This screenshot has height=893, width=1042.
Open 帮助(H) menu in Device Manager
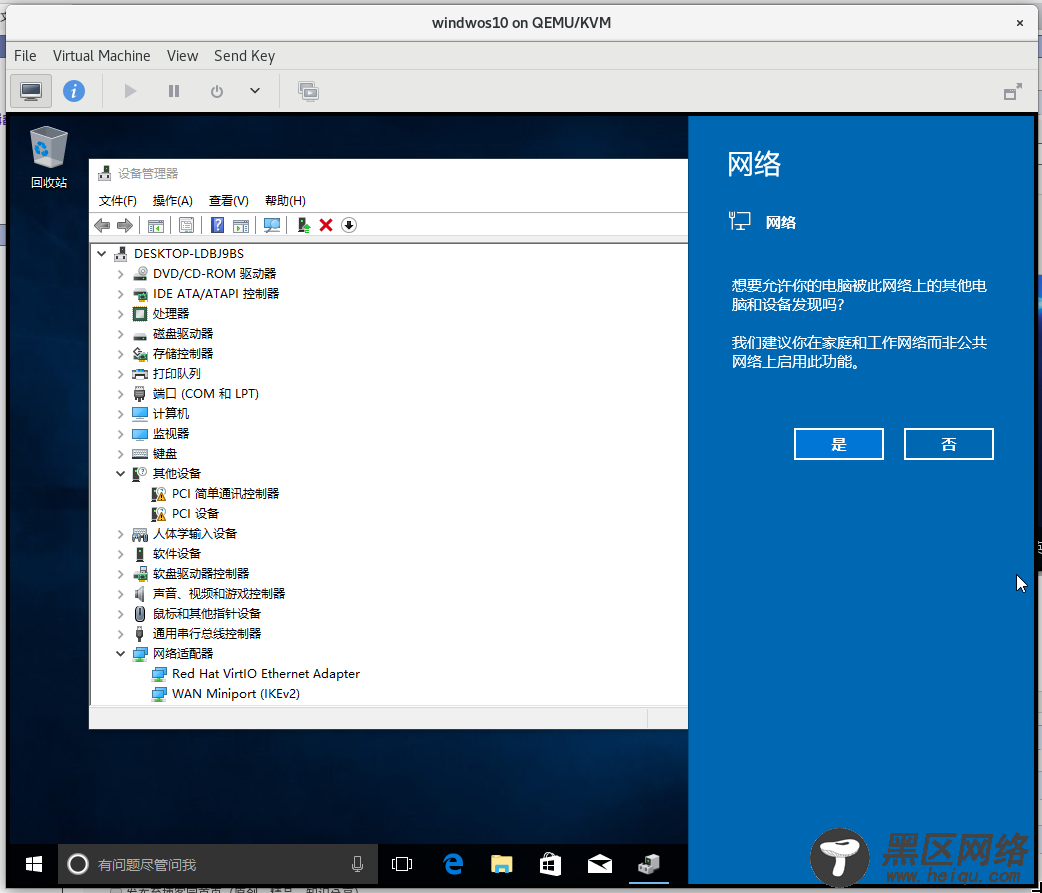(x=285, y=201)
